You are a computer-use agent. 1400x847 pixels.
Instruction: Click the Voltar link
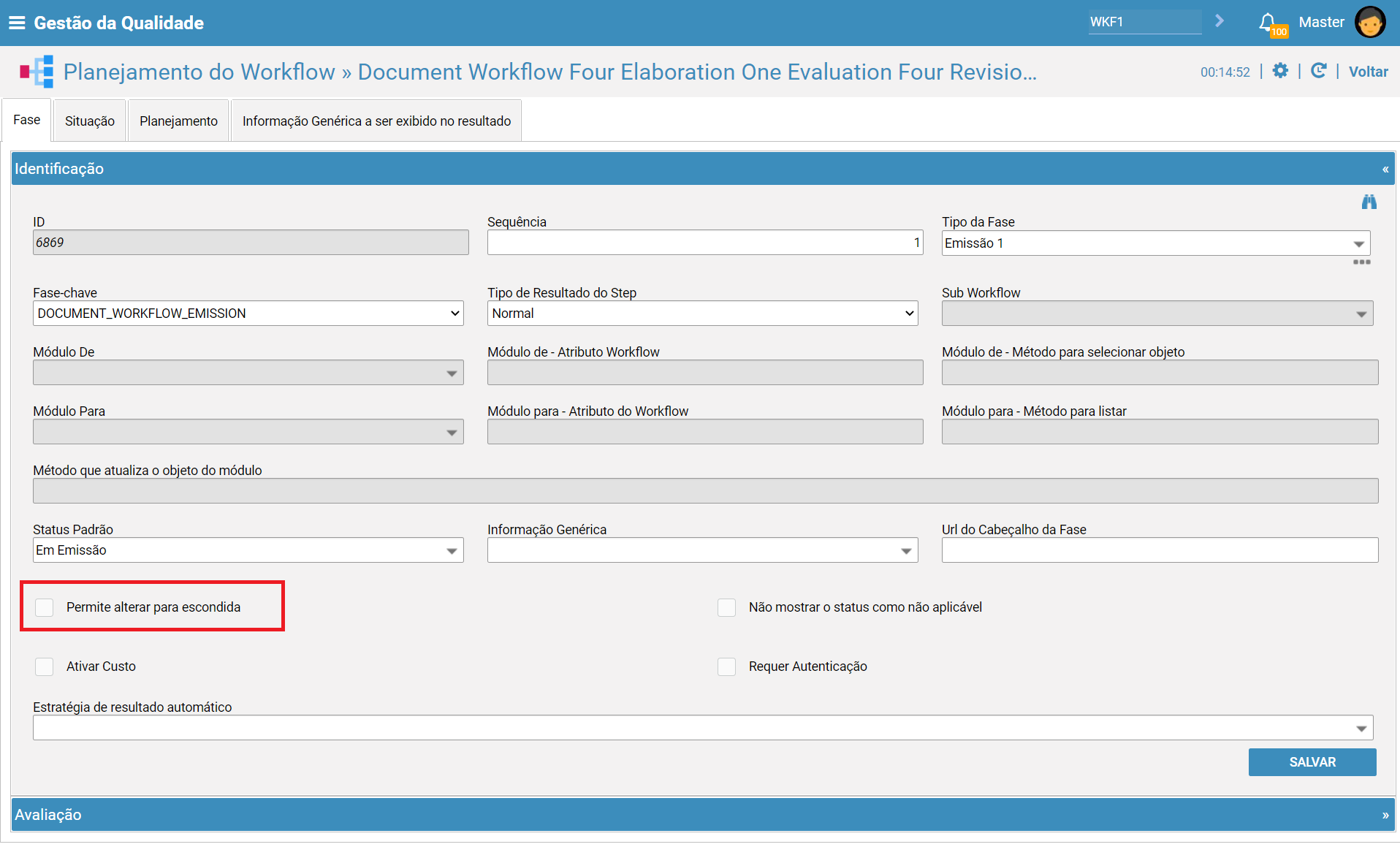tap(1368, 72)
